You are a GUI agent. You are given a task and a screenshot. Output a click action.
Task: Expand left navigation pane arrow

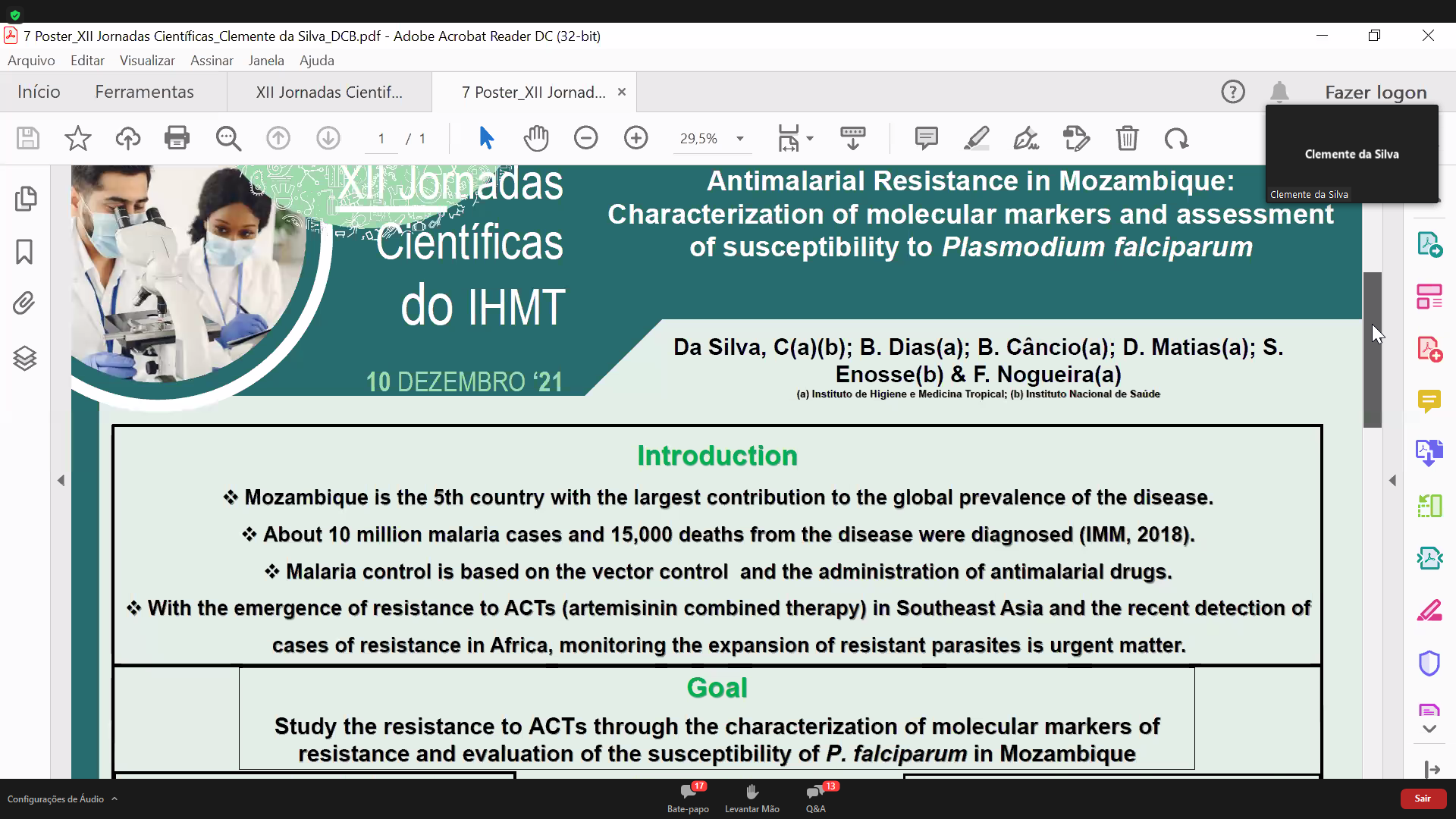[61, 480]
